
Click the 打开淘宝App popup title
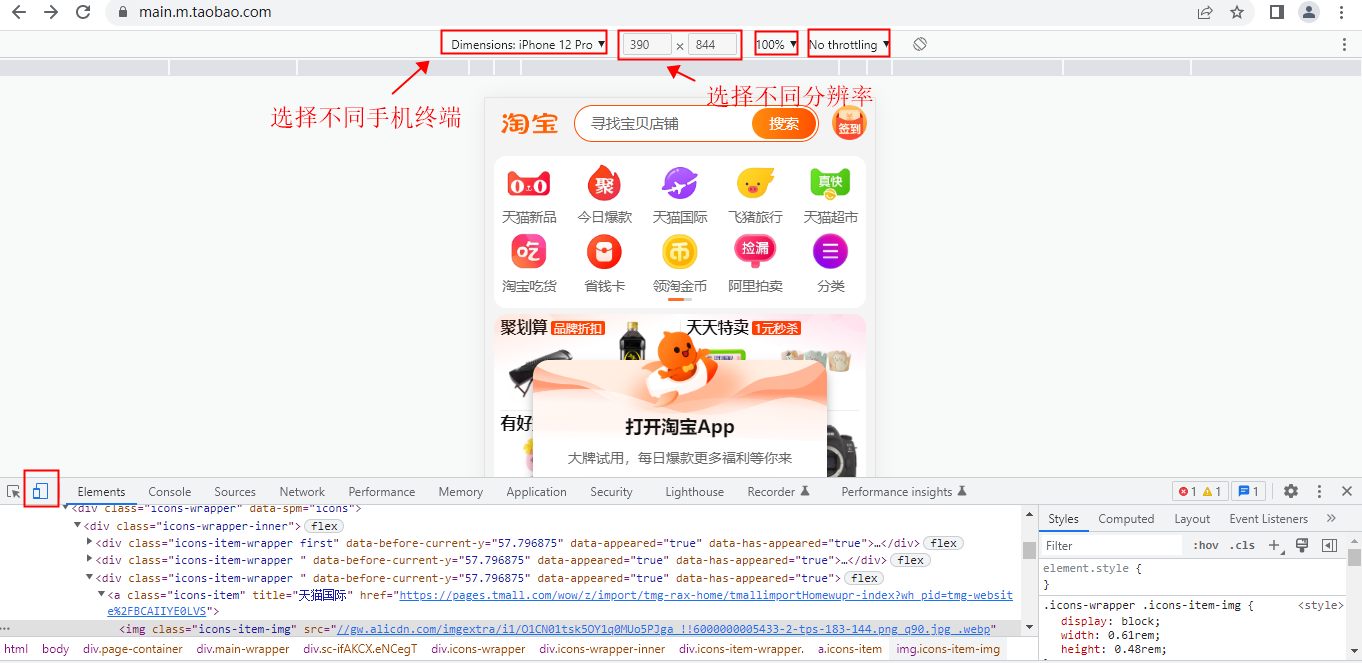(680, 427)
